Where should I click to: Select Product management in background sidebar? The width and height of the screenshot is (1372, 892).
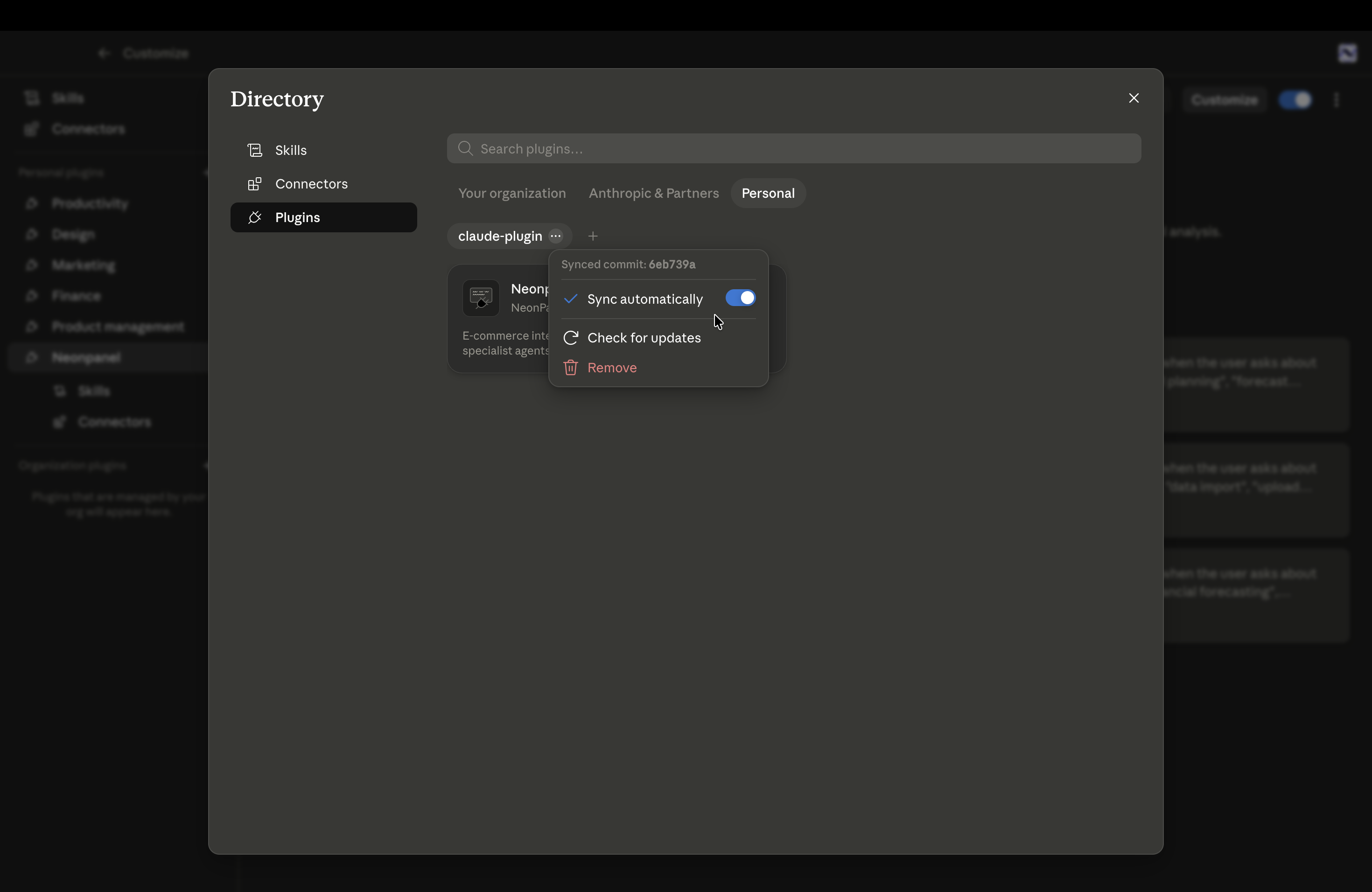tap(118, 327)
